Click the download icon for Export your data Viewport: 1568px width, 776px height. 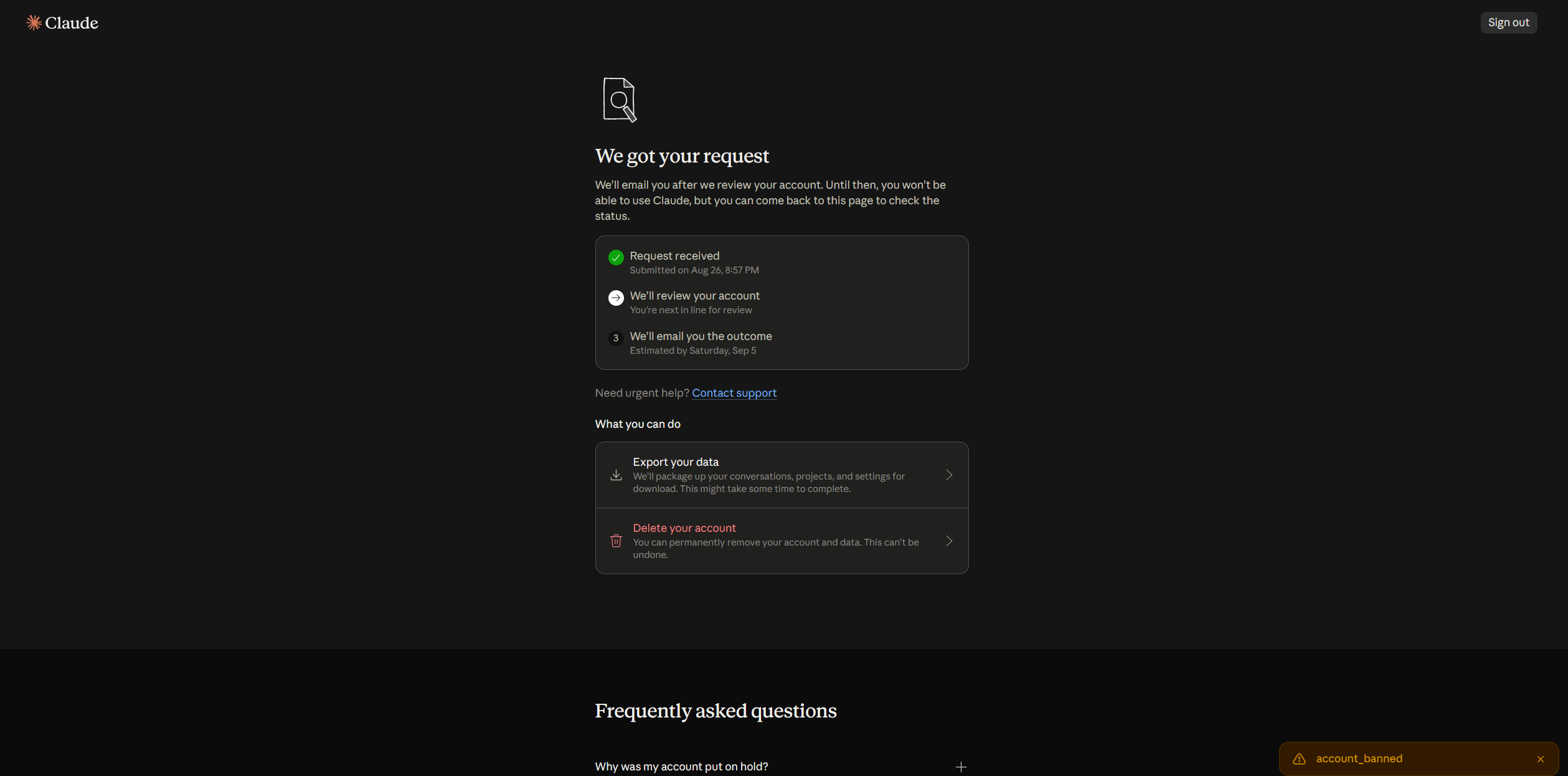(616, 475)
